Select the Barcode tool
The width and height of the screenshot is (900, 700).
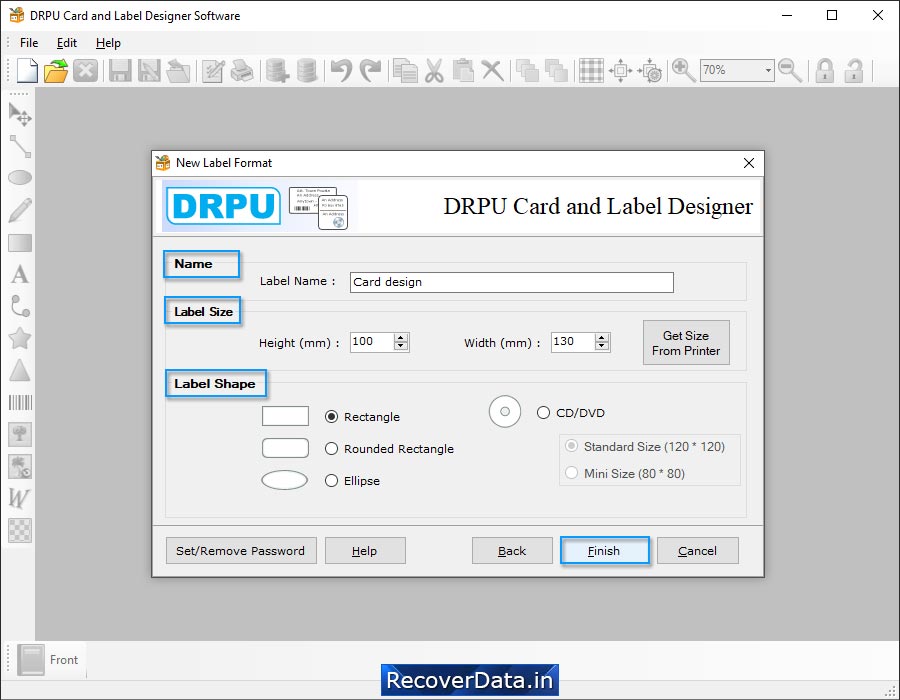(x=20, y=402)
